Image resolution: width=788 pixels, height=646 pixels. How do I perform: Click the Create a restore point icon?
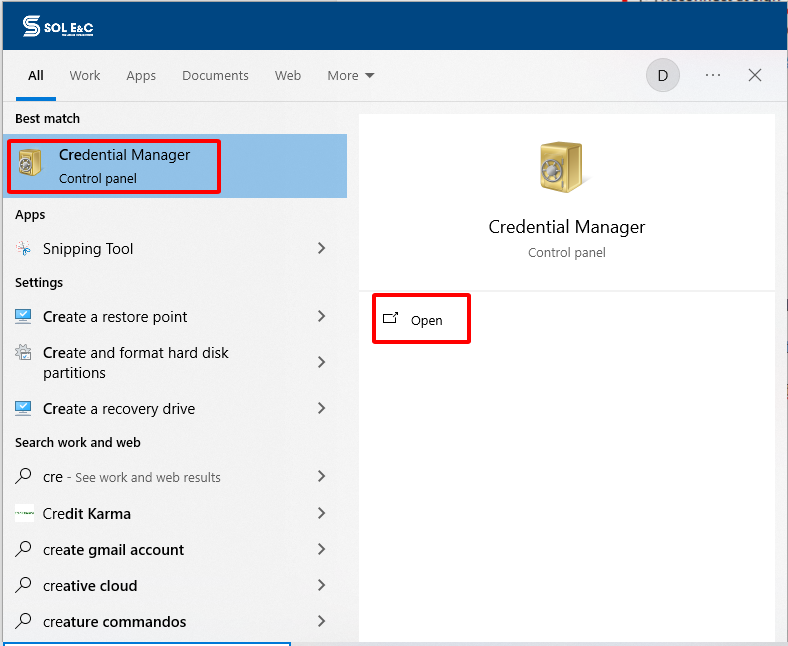click(24, 317)
